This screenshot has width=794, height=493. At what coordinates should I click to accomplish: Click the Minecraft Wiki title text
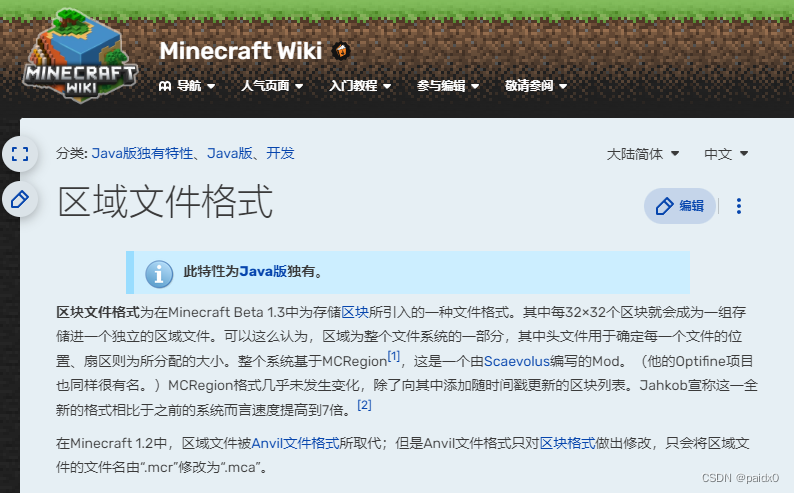point(241,51)
